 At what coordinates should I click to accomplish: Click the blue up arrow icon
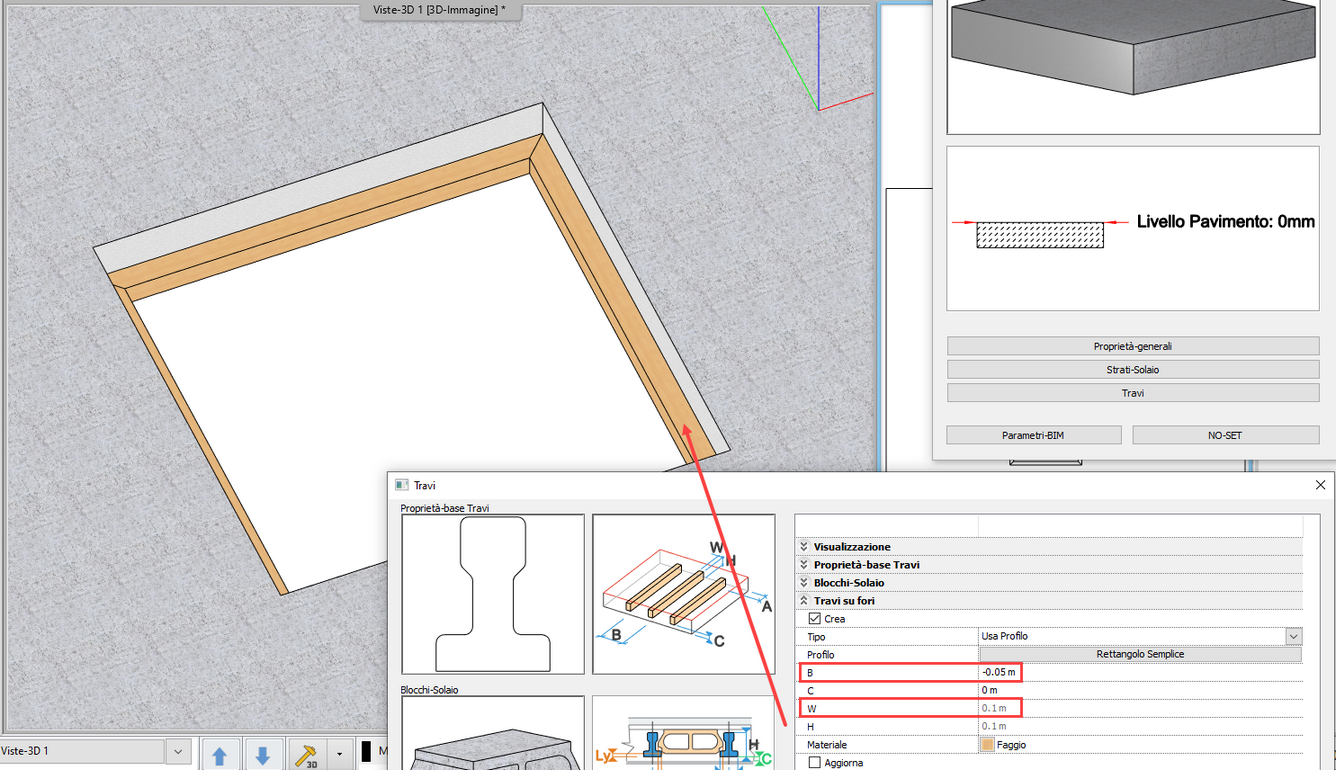220,754
